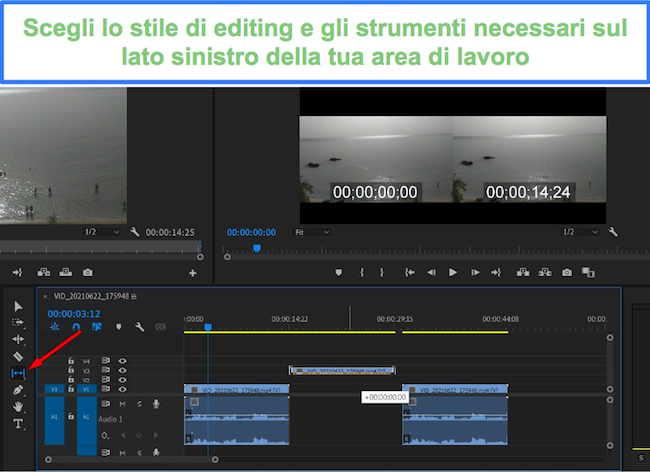Mark In point in Program monitor
The image size is (650, 472).
[362, 272]
